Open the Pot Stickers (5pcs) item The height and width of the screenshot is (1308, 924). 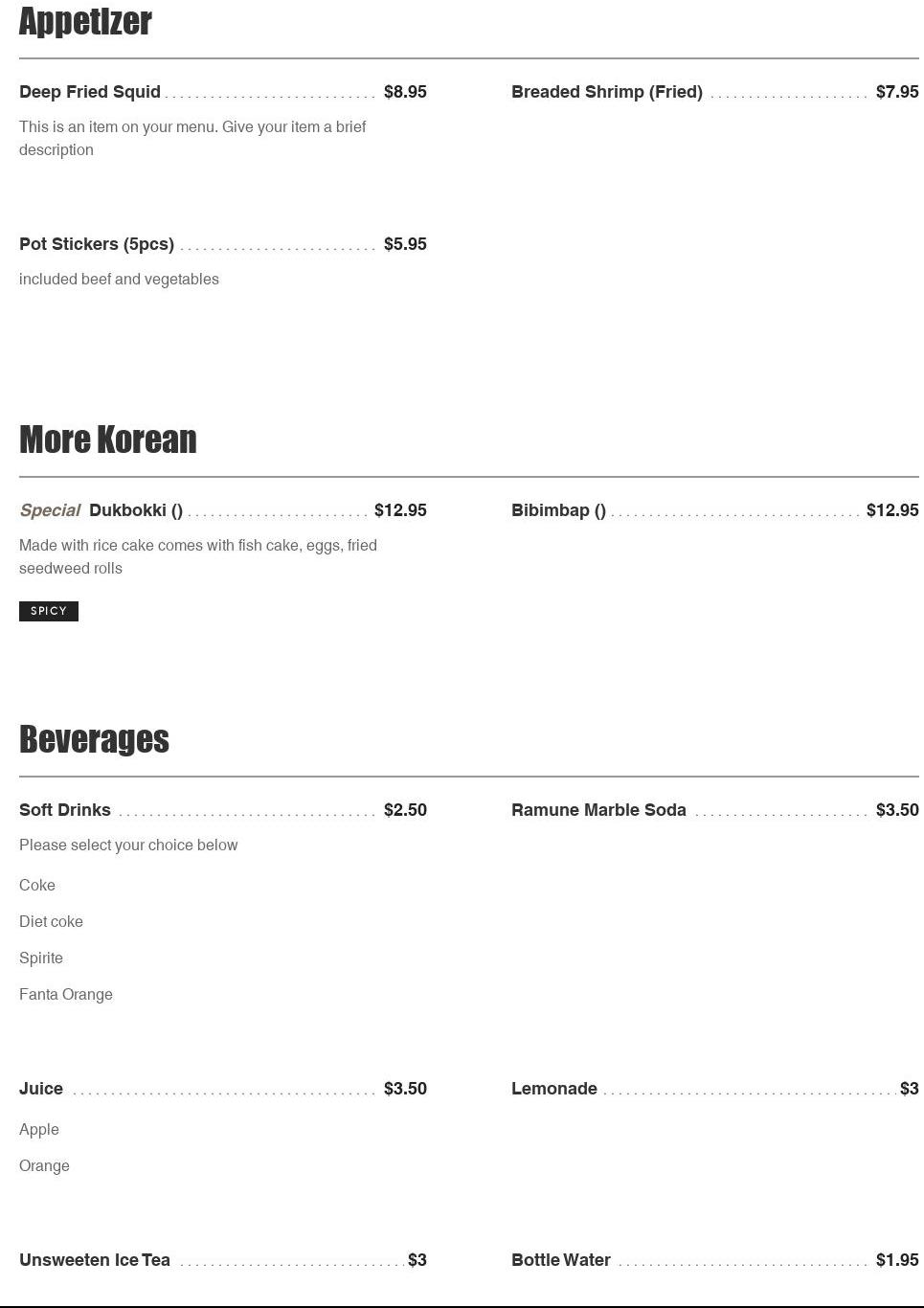tap(97, 244)
